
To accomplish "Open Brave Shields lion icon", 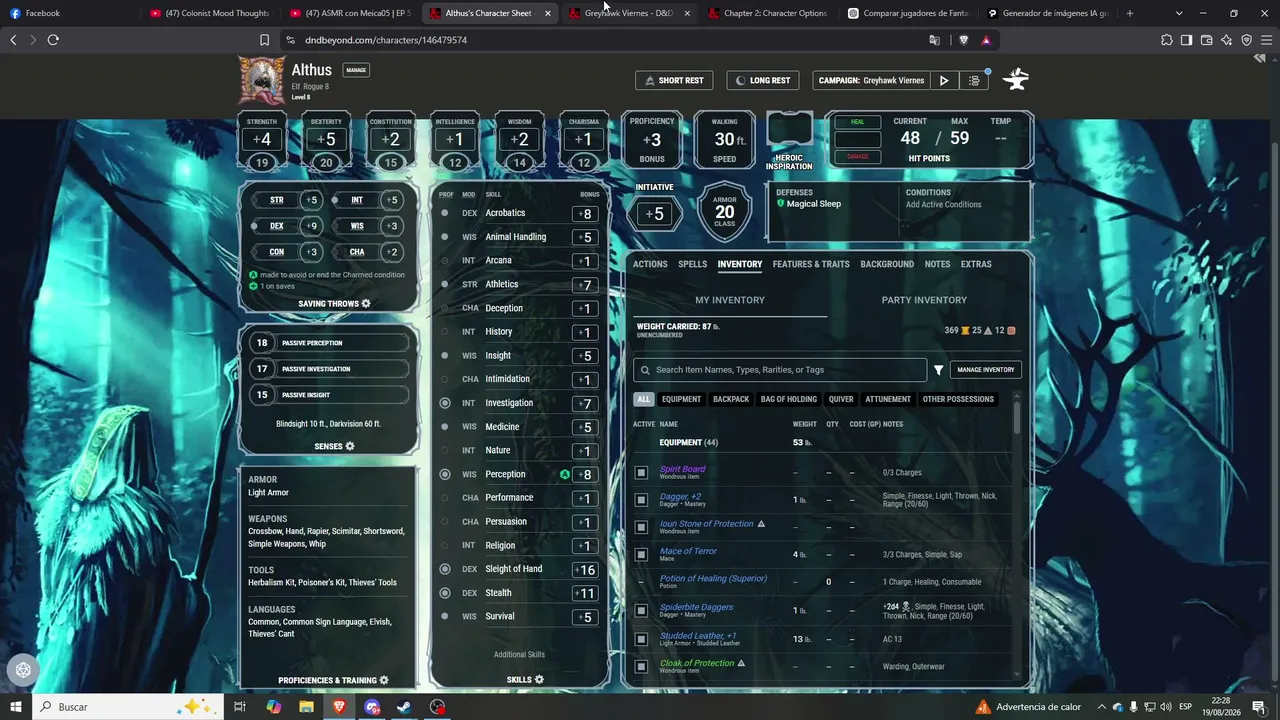I will click(963, 40).
